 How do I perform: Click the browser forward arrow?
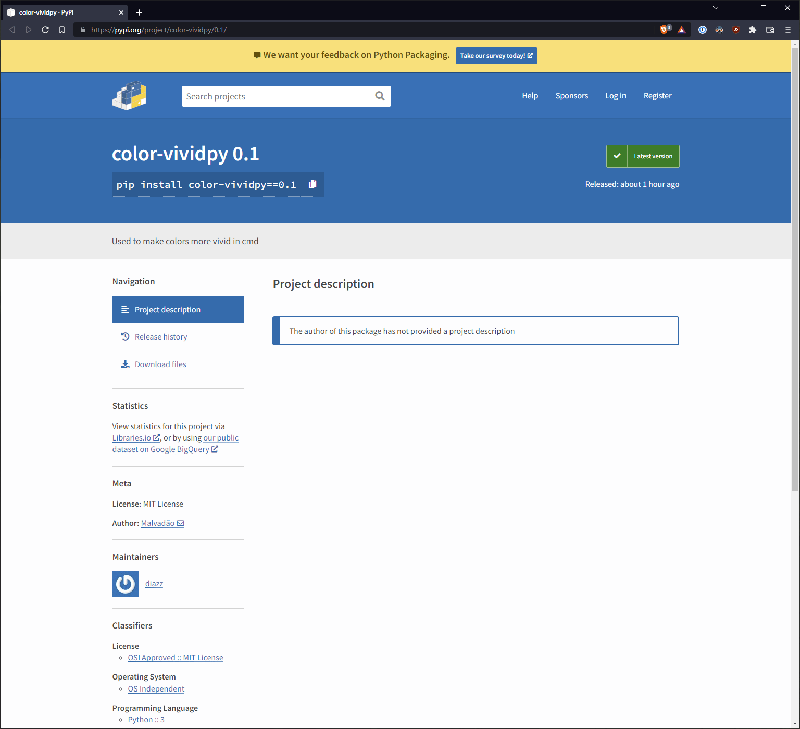pyautogui.click(x=29, y=30)
